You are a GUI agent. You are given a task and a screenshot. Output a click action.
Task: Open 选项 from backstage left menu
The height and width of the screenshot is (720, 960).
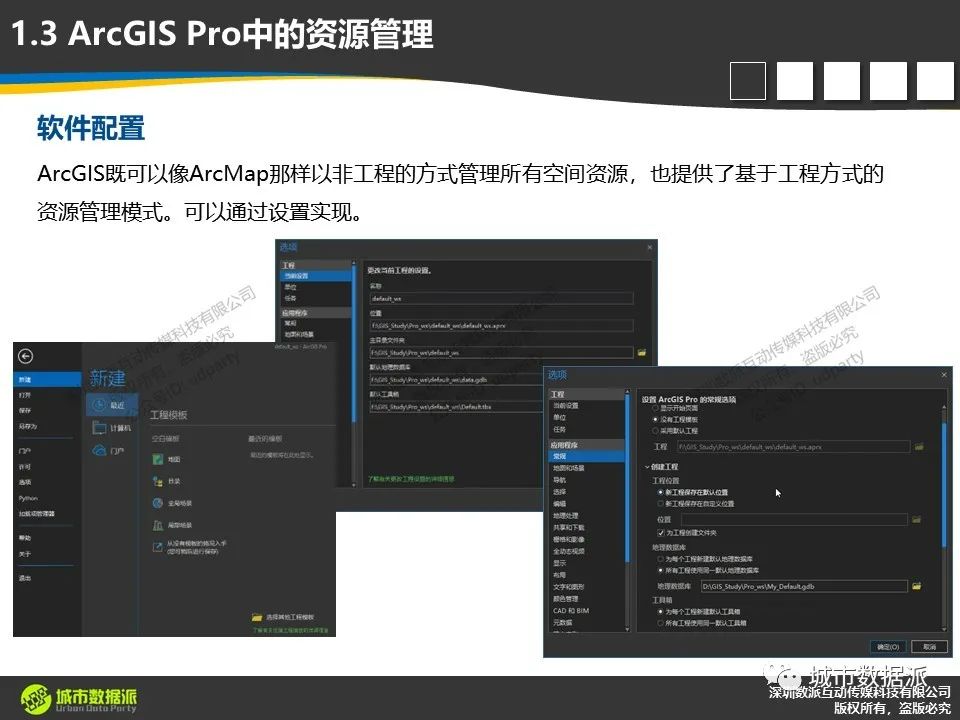point(25,482)
